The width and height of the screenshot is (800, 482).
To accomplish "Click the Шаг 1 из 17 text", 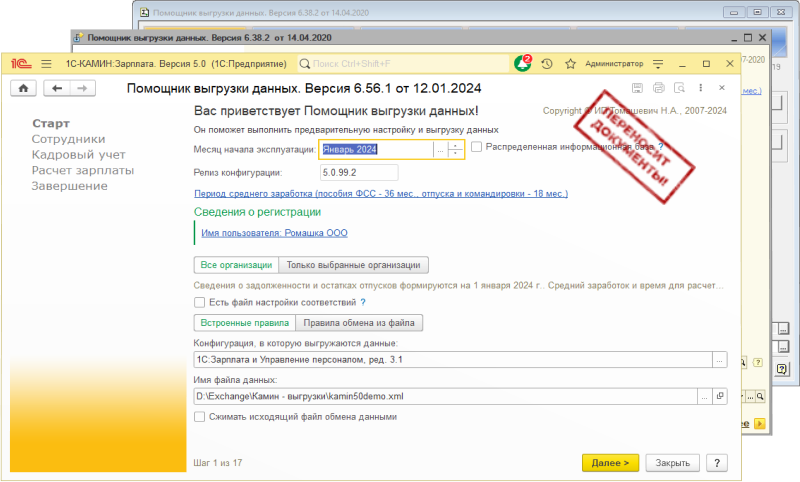I will pos(218,463).
